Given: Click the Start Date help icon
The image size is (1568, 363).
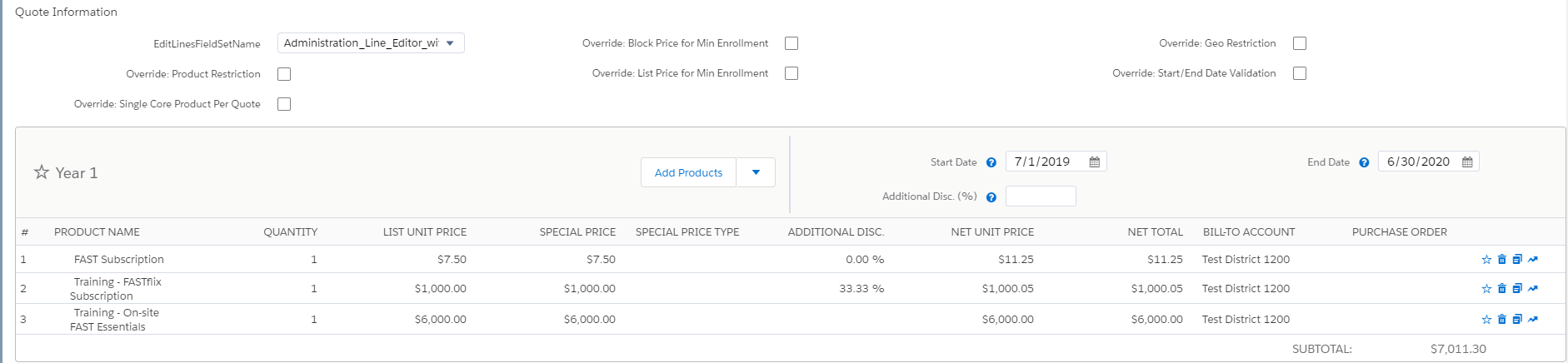Looking at the screenshot, I should [x=991, y=163].
